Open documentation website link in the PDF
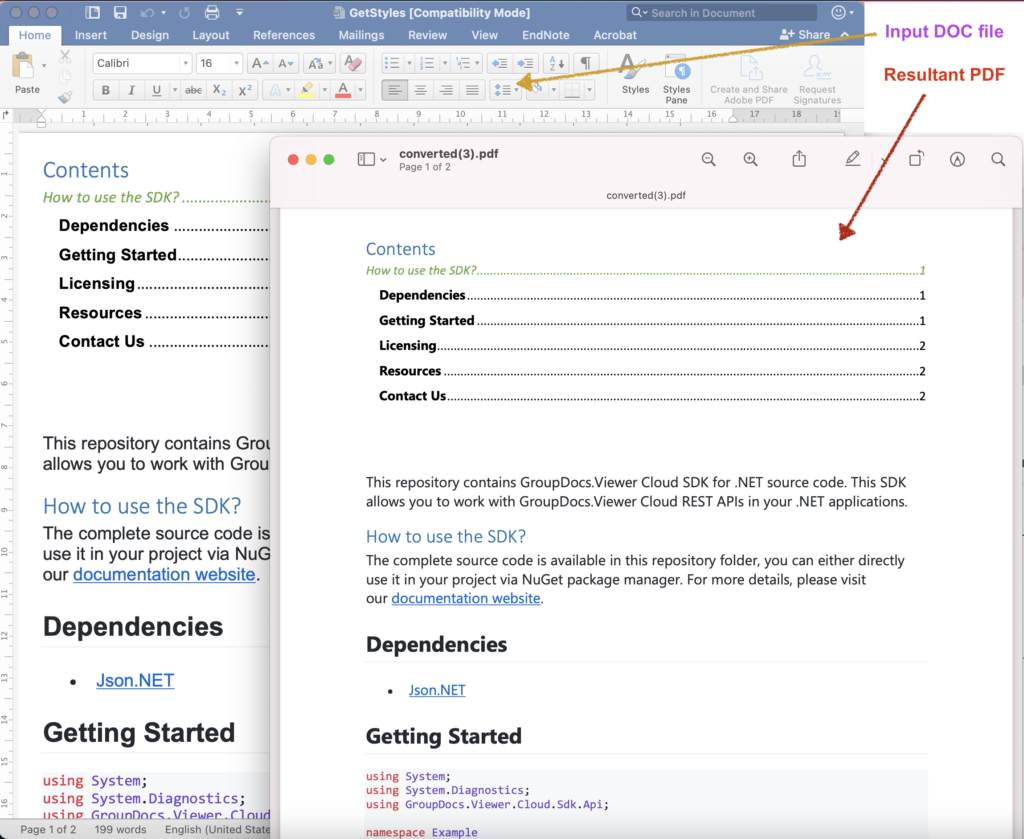The width and height of the screenshot is (1024, 839). 466,598
